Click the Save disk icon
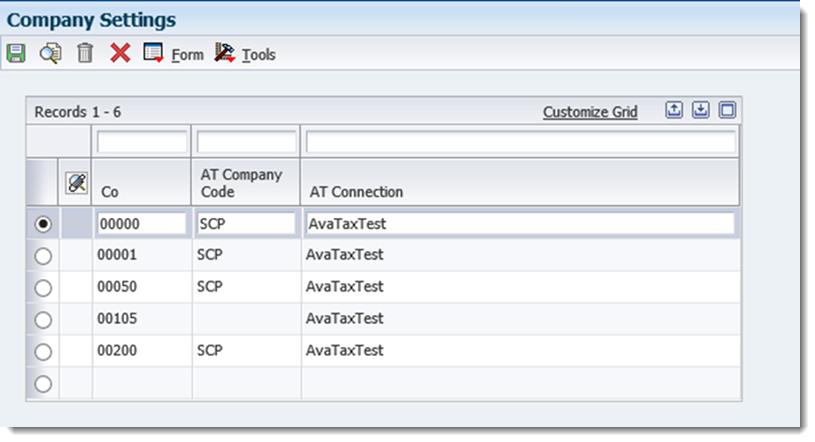The height and width of the screenshot is (442, 815). (16, 54)
